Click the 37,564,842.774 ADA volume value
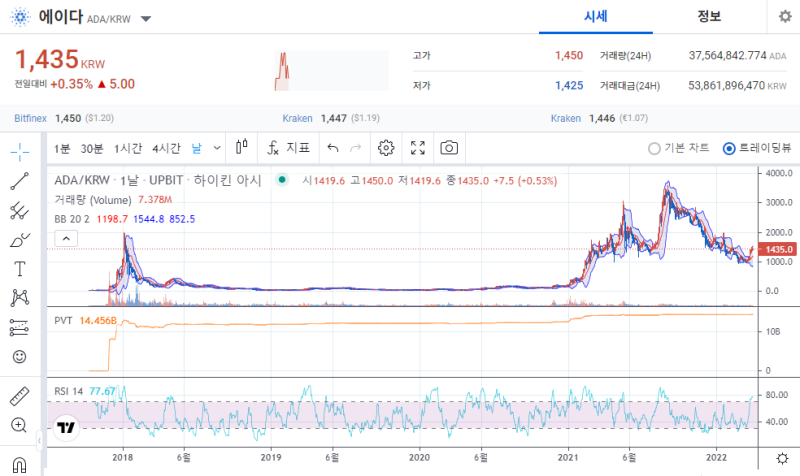Image resolution: width=800 pixels, height=476 pixels. (738, 55)
